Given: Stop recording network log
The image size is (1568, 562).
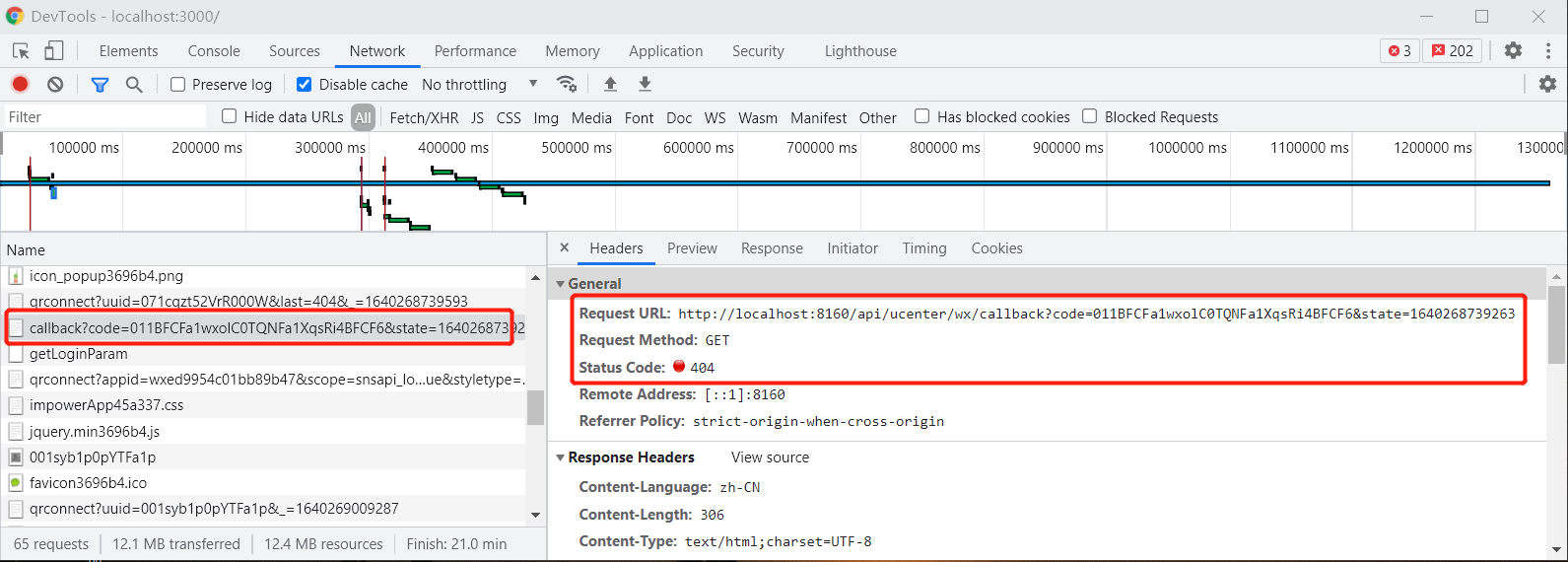Looking at the screenshot, I should (x=20, y=85).
